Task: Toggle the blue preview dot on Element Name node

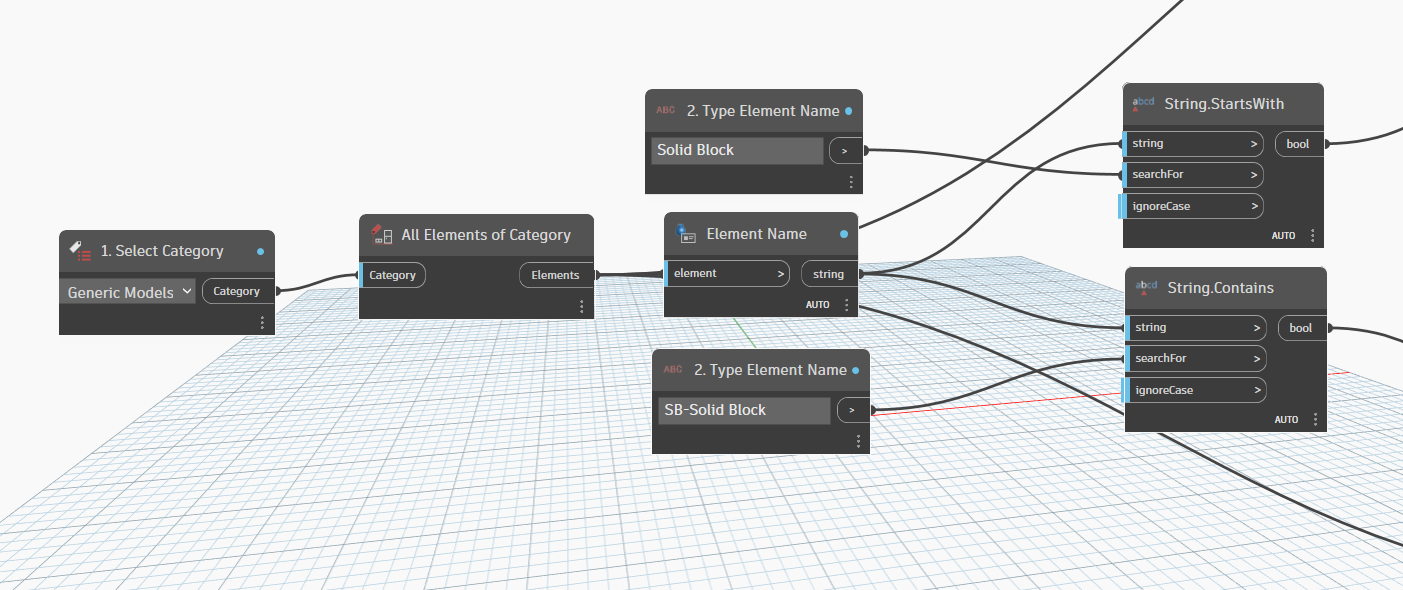Action: point(843,233)
